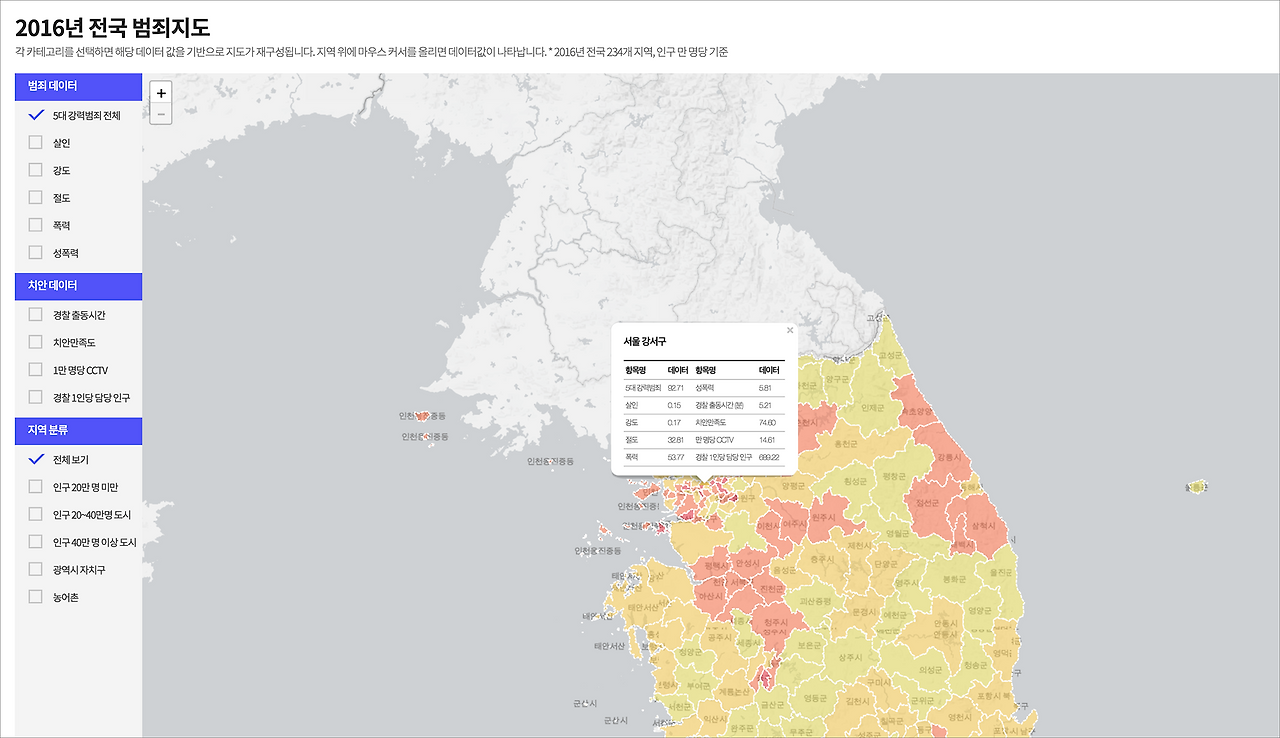Check the 치안만족도 checkbox in sidebar
Viewport: 1280px width, 738px height.
coord(36,342)
